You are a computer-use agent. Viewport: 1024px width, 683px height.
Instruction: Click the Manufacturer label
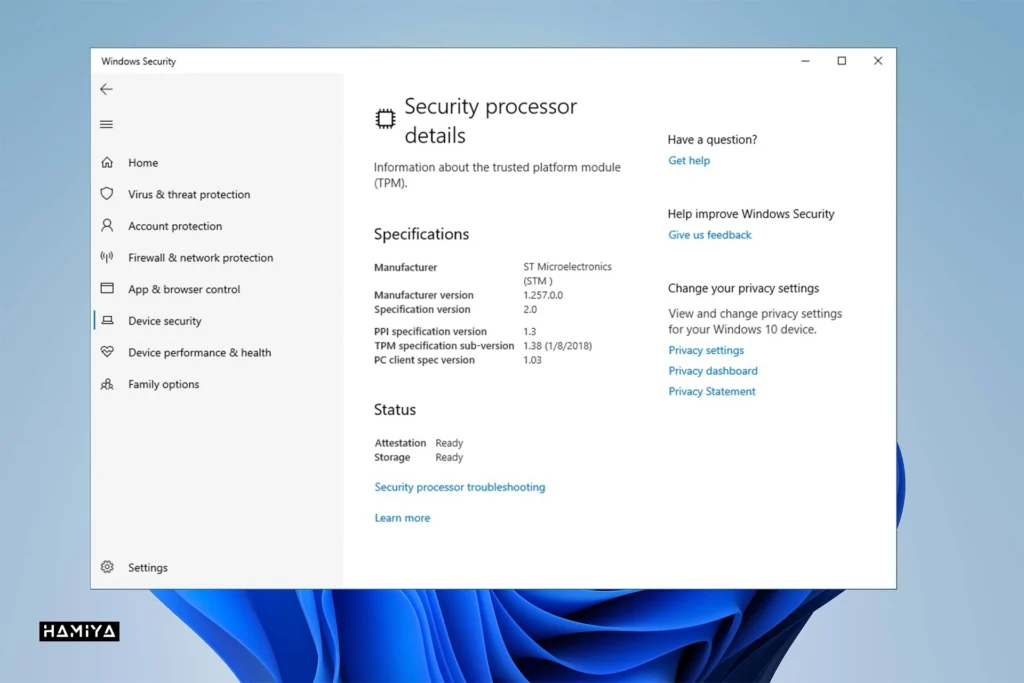click(x=406, y=267)
